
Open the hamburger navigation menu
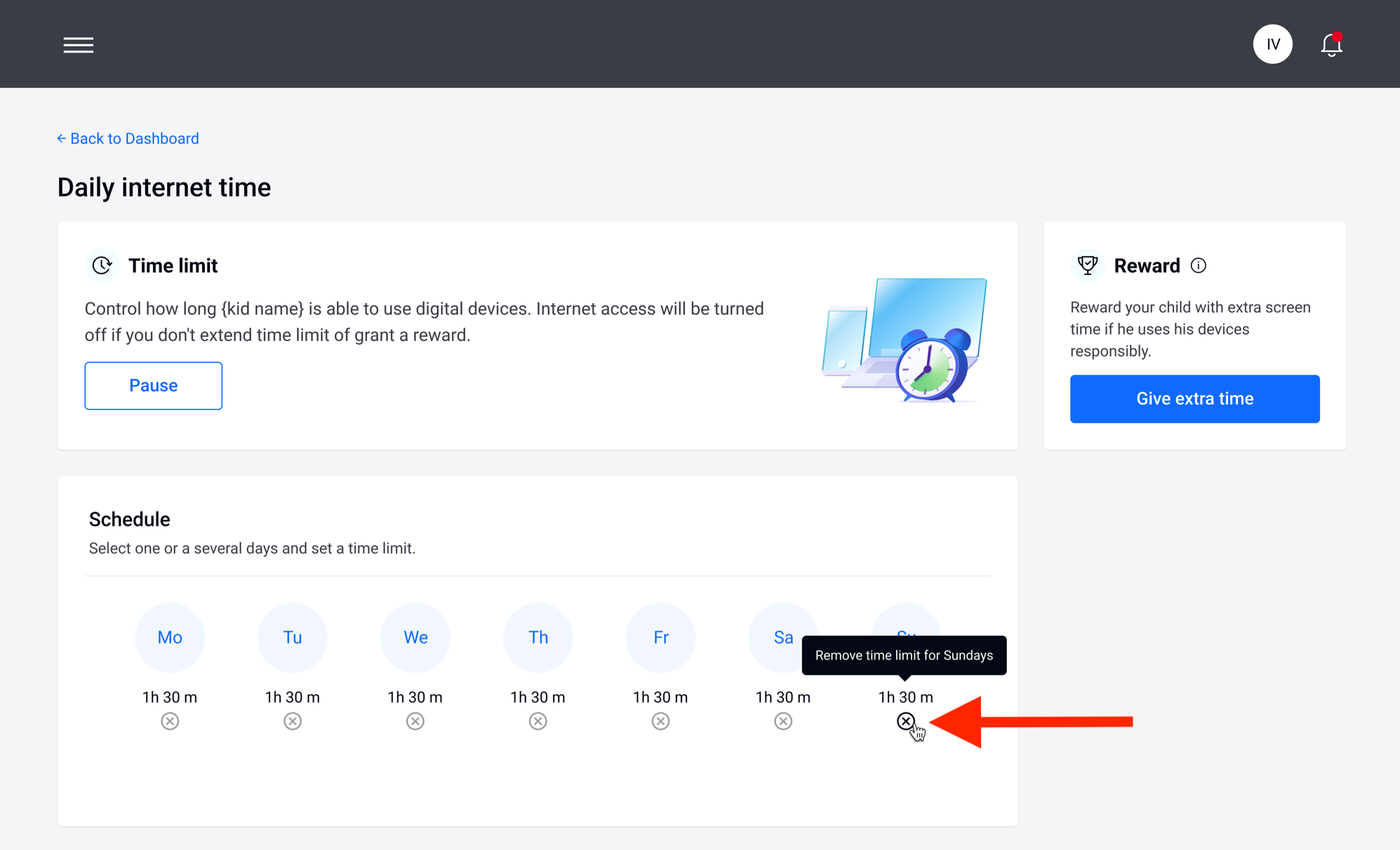coord(78,44)
